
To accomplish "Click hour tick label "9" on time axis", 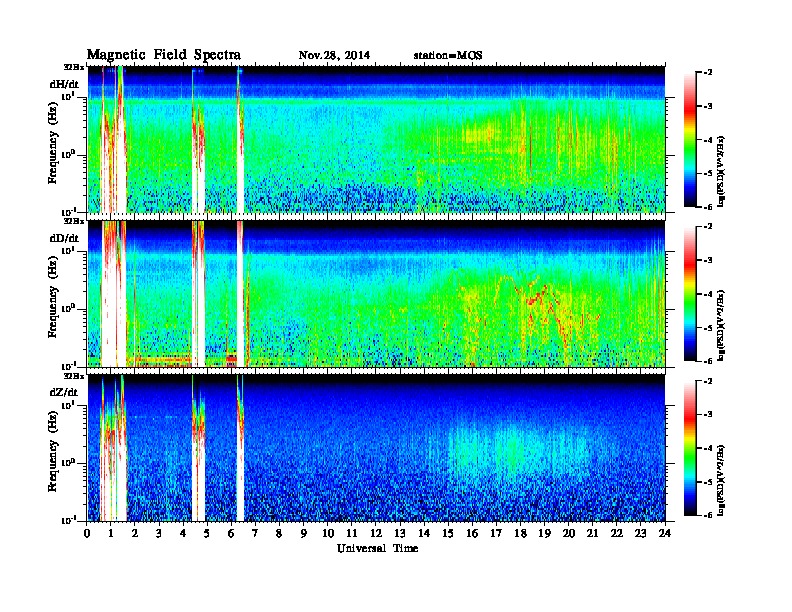I will click(304, 533).
